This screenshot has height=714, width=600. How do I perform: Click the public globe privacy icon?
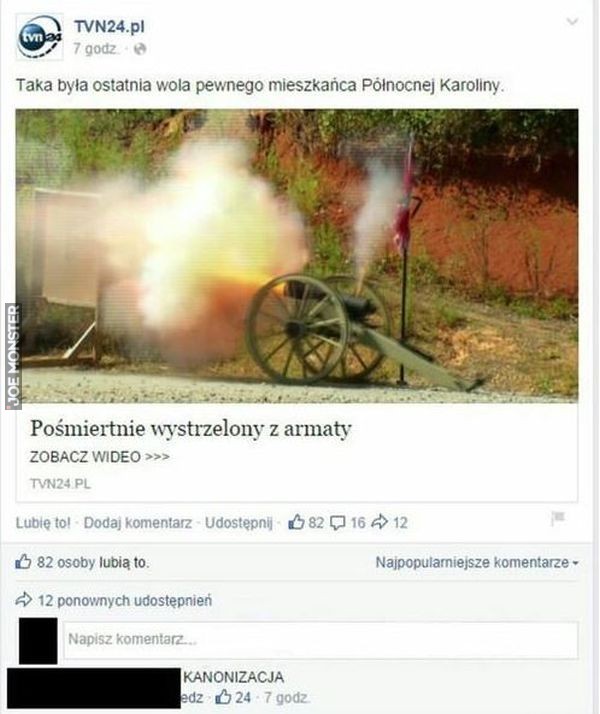pyautogui.click(x=139, y=49)
